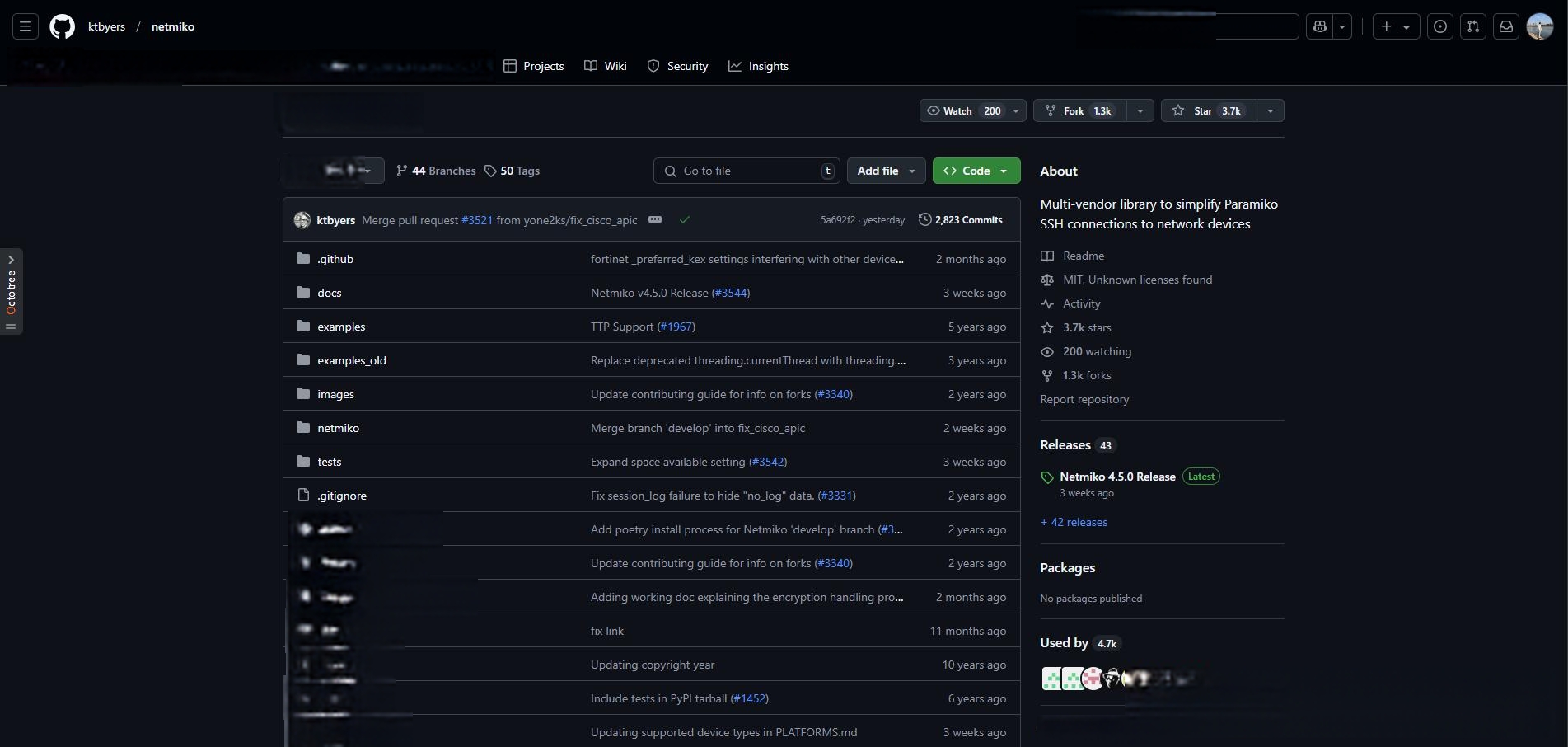Screen dimensions: 1568x747
Task: Show the + 42 releases link
Action: (1074, 522)
